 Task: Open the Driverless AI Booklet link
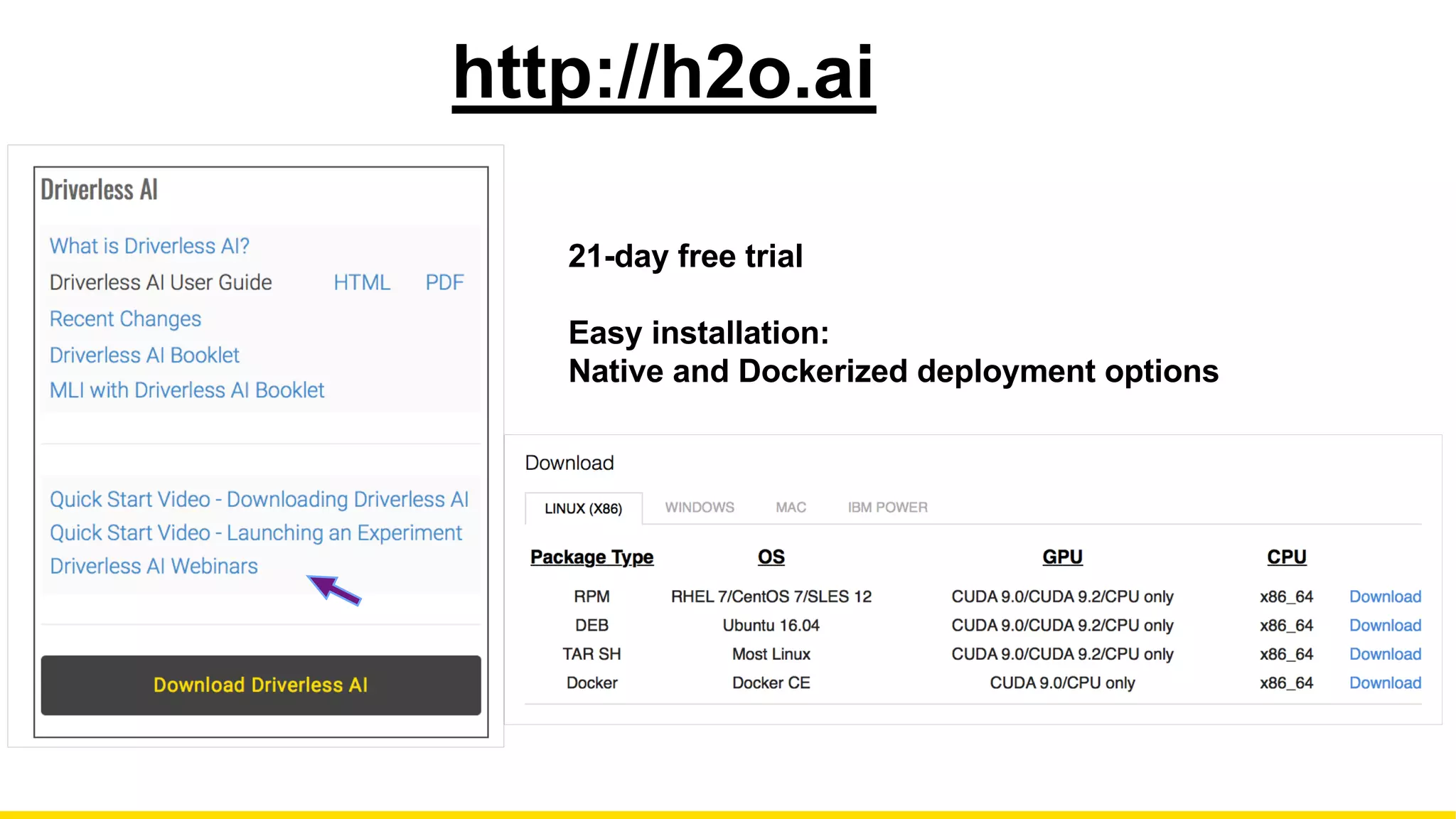pyautogui.click(x=144, y=355)
